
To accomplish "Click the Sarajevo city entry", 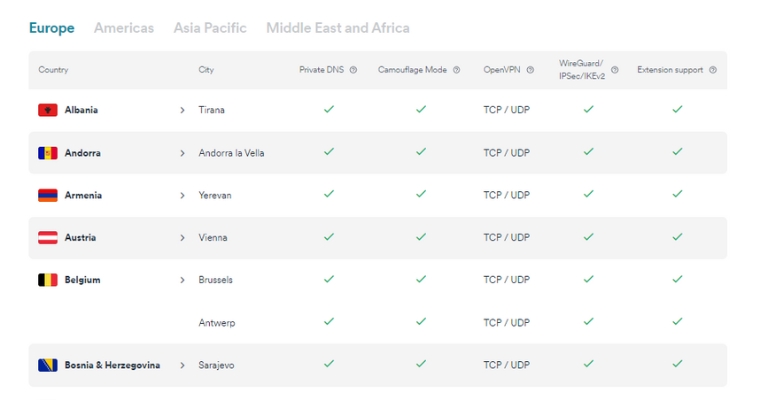I will tap(216, 365).
